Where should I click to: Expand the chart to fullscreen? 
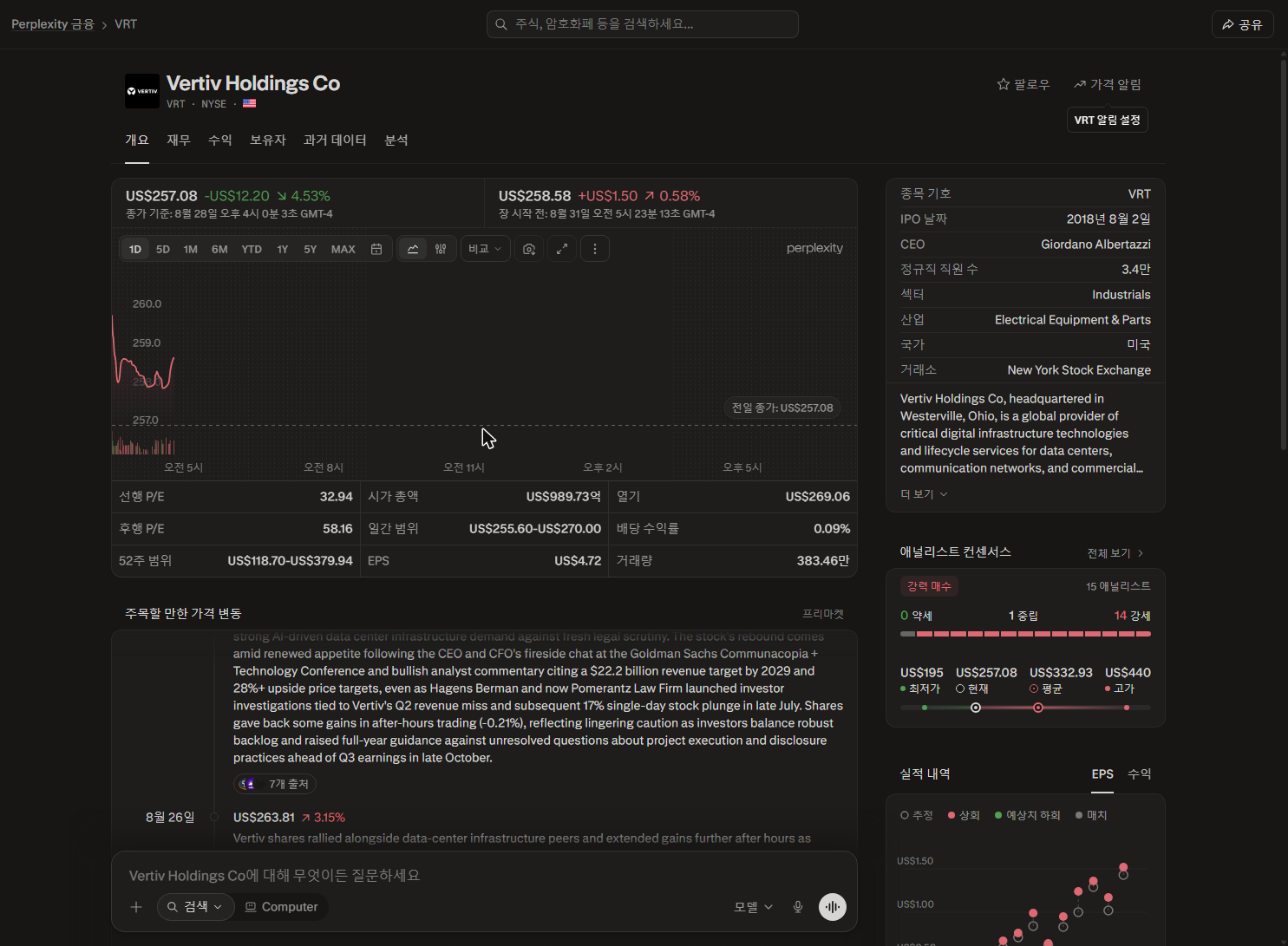coord(562,249)
